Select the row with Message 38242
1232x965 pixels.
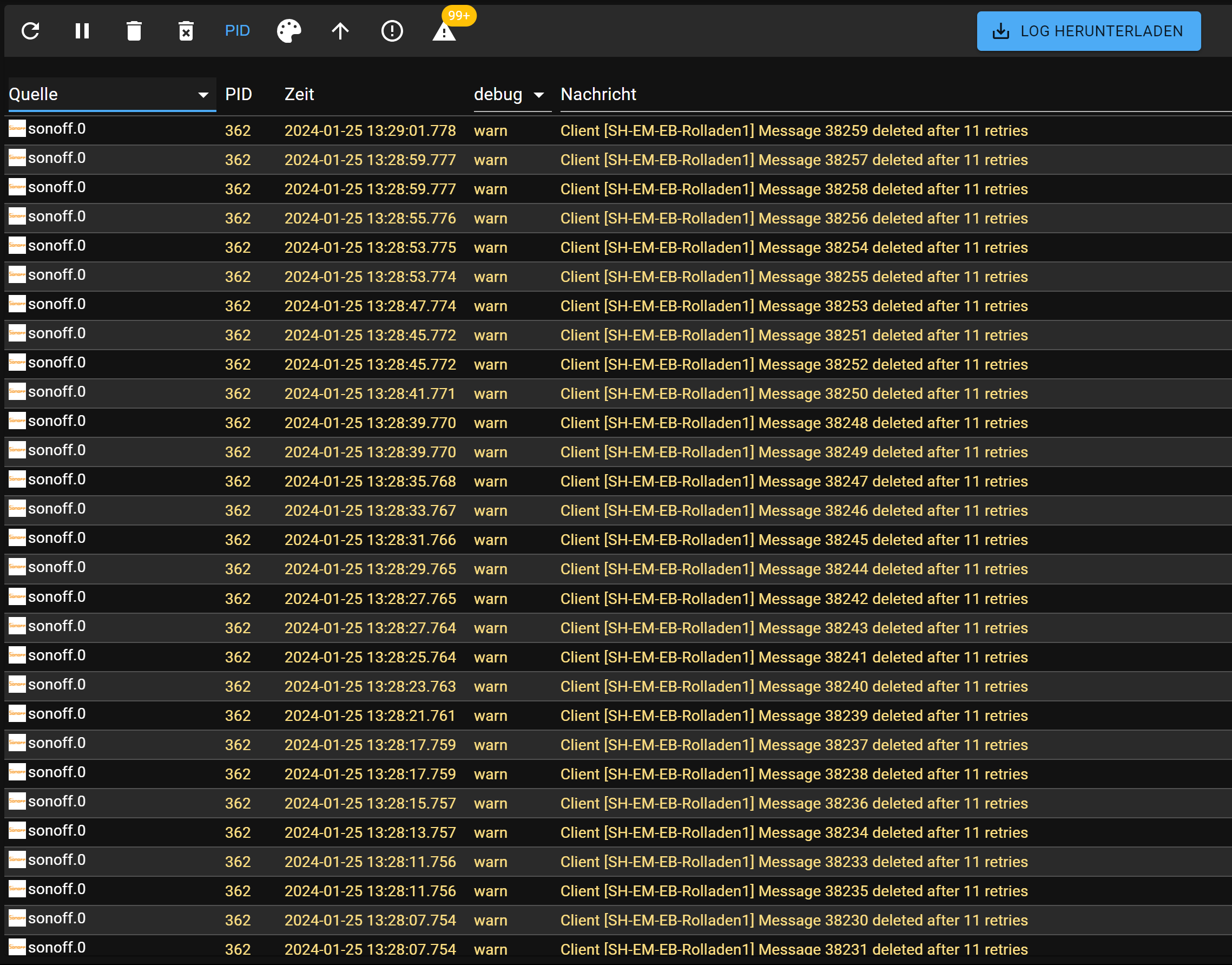pos(618,599)
